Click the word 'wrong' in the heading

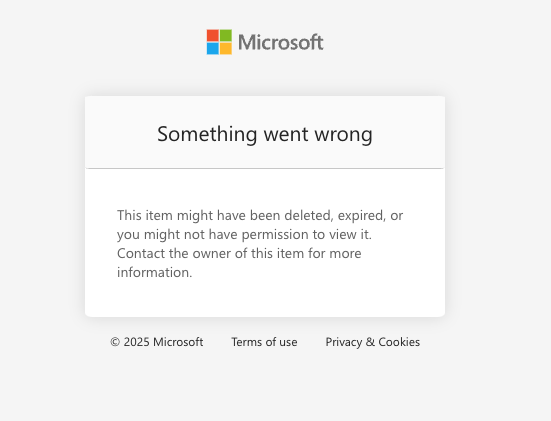[x=343, y=135]
